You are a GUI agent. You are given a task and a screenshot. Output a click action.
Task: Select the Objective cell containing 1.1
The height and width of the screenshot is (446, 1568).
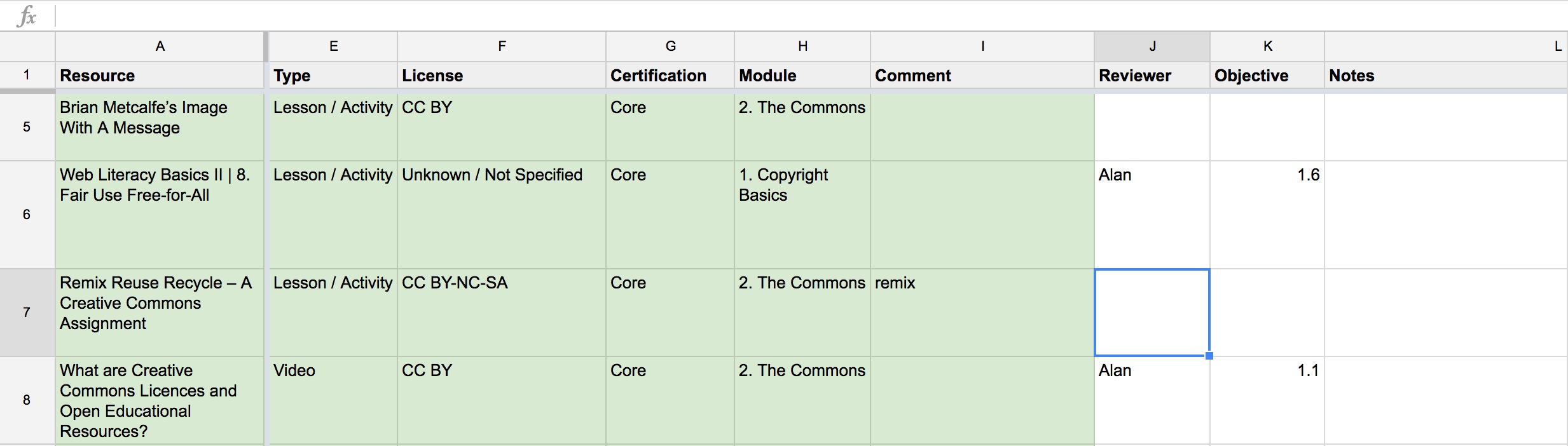point(1267,400)
